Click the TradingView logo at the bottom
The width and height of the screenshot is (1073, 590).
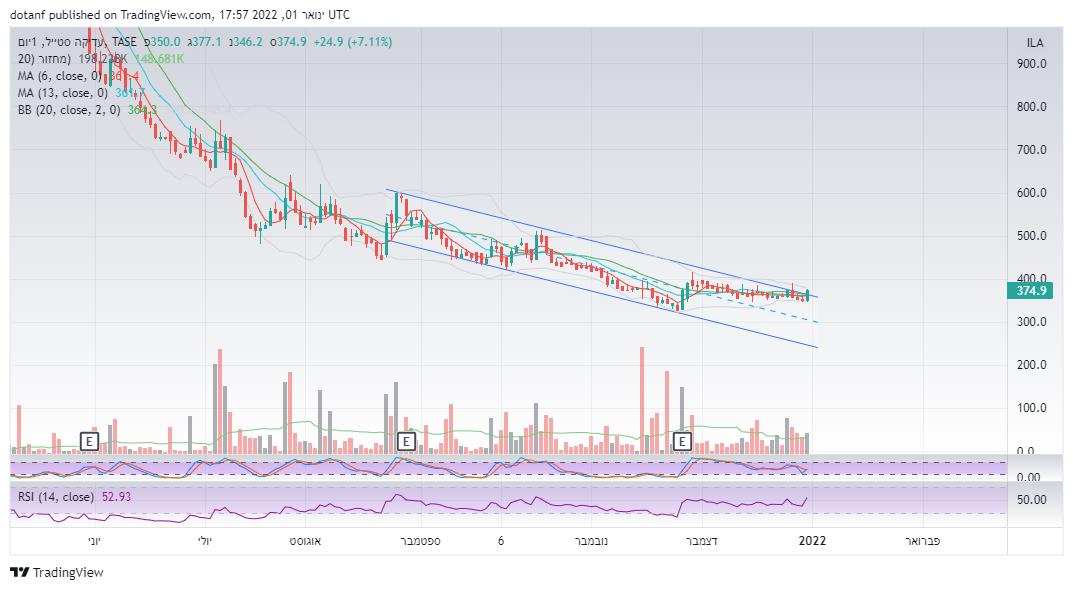pos(57,572)
